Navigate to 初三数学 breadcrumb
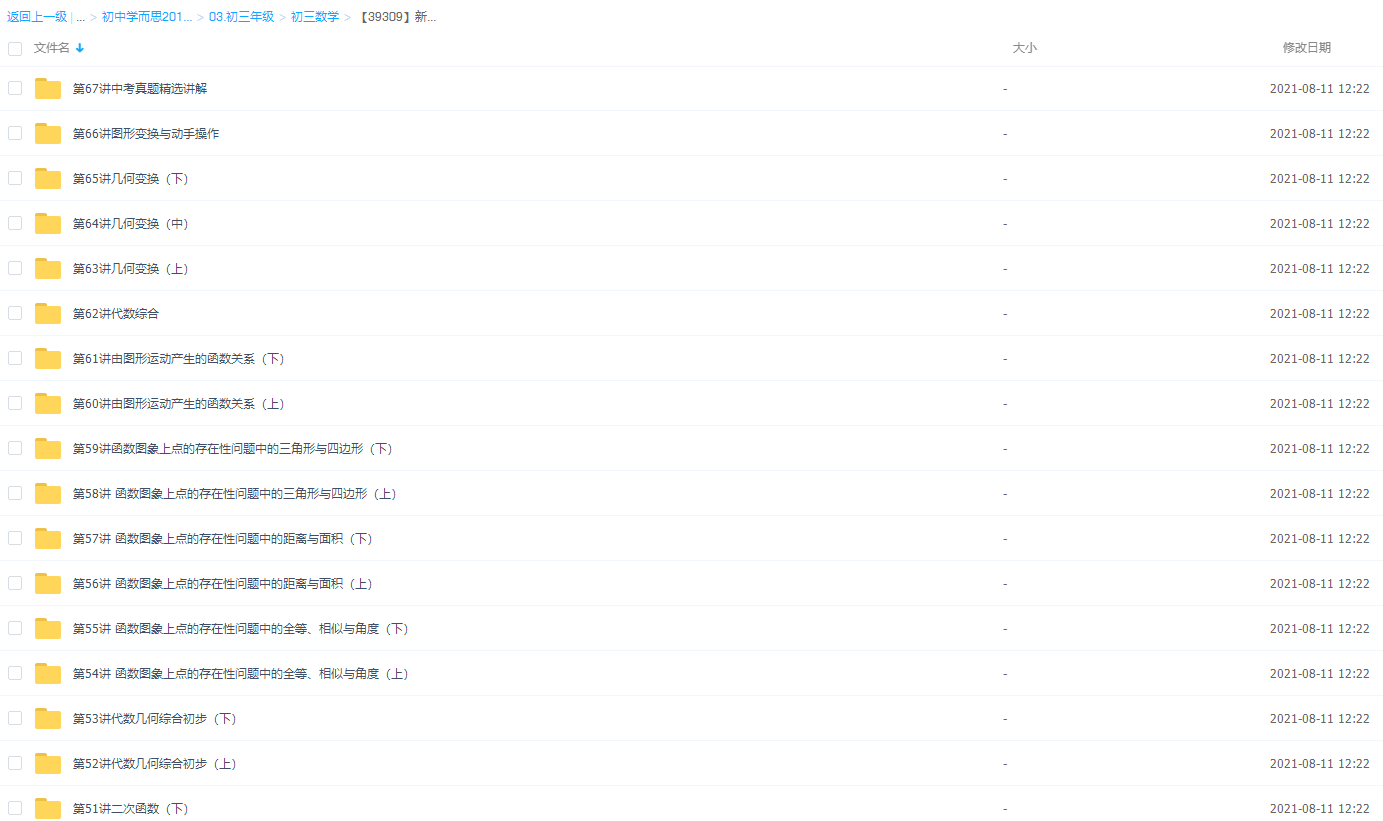Viewport: 1383px width, 821px height. tap(314, 17)
